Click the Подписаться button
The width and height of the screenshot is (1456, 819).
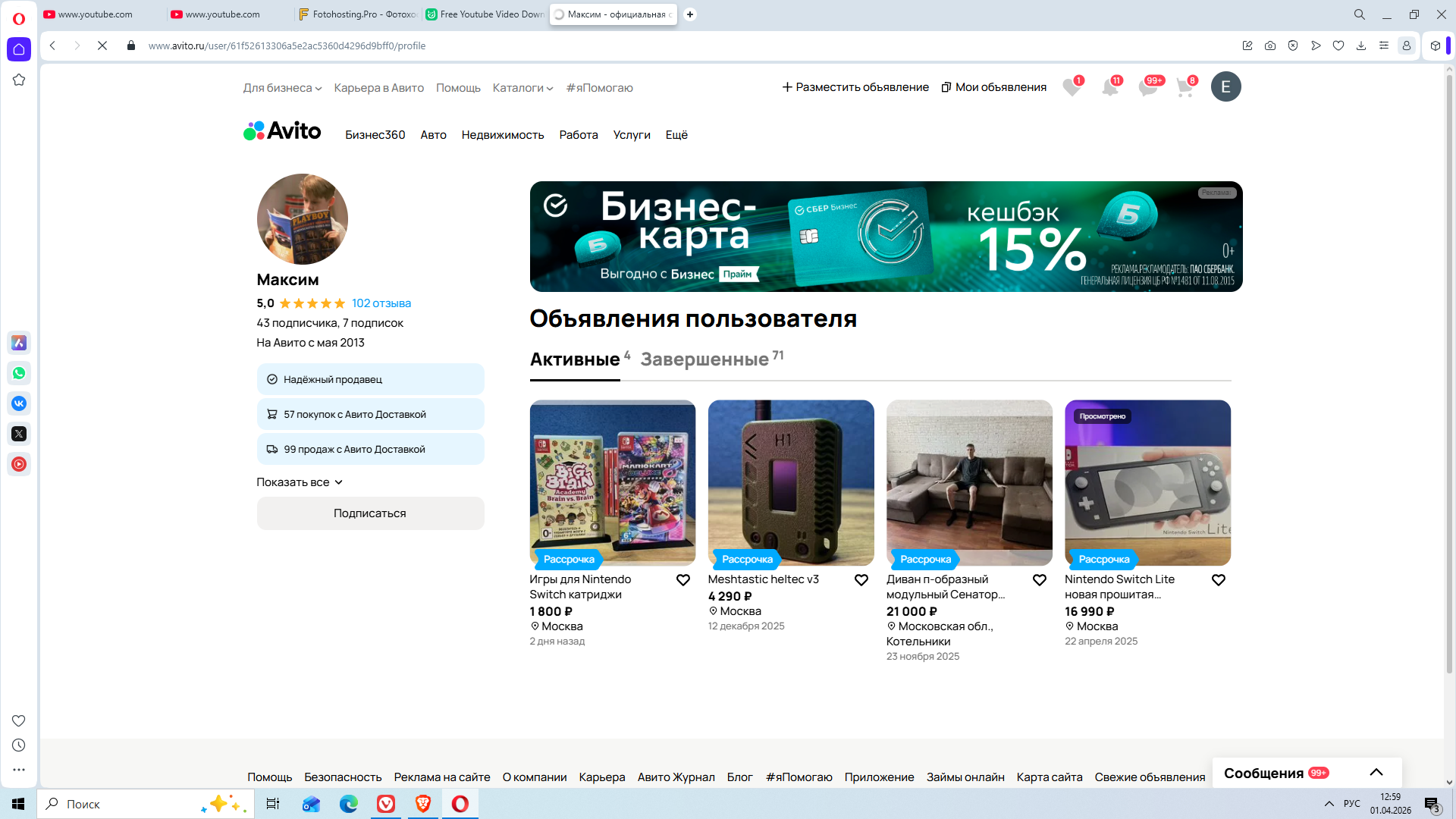point(370,513)
